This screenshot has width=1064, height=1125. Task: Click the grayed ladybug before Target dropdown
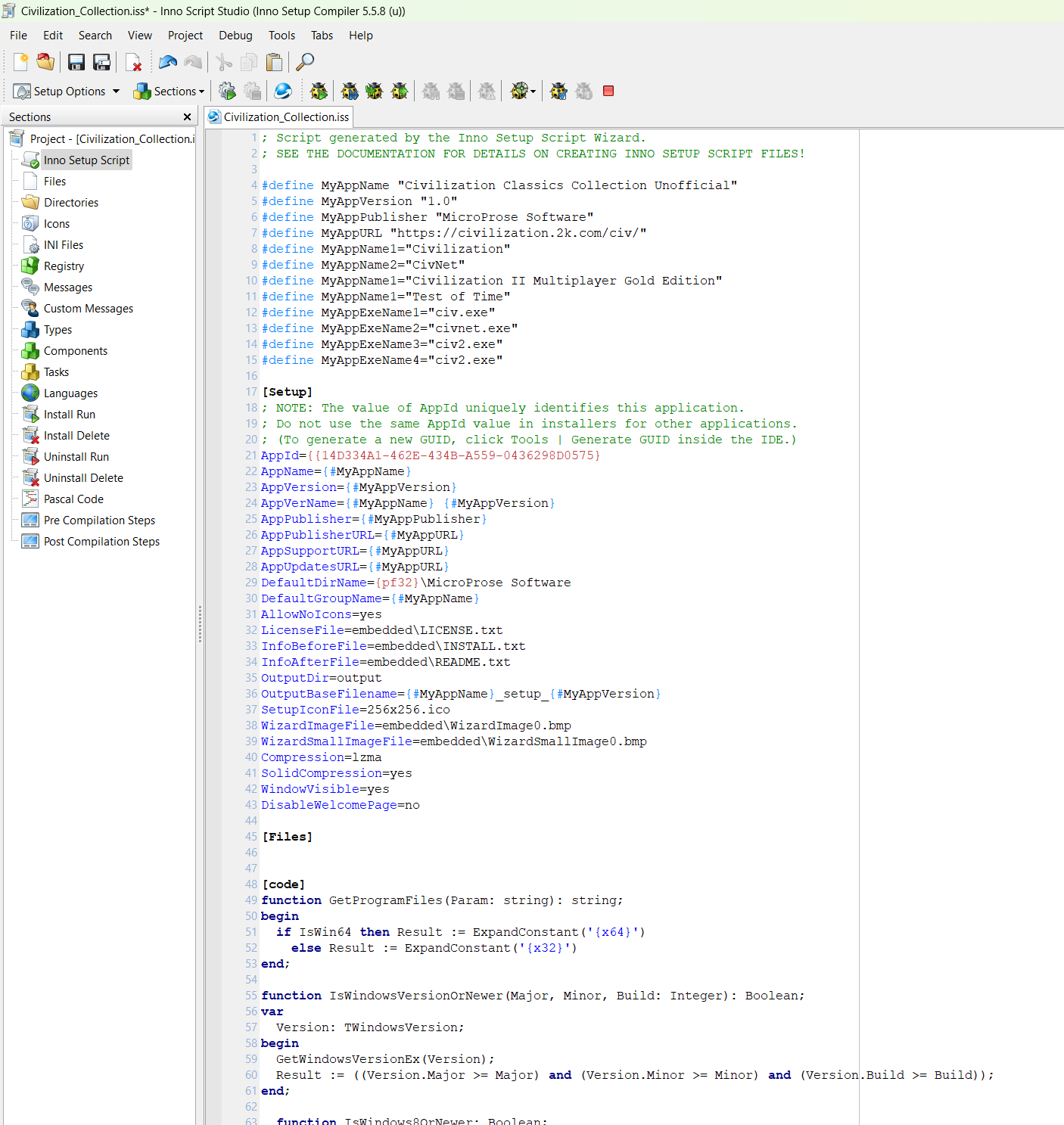click(x=487, y=92)
